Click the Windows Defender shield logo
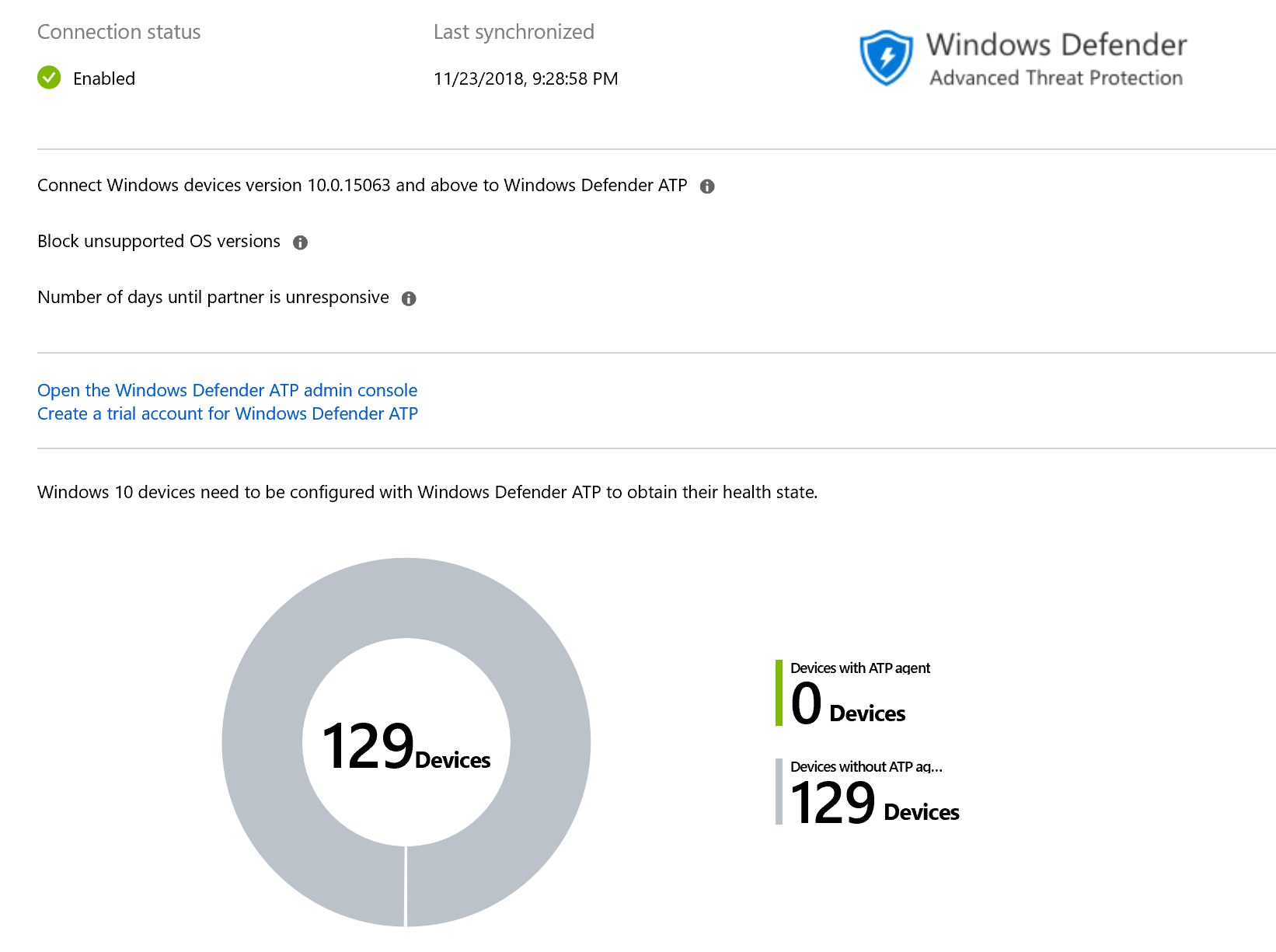Screen dimensions: 1276x952 tap(886, 58)
